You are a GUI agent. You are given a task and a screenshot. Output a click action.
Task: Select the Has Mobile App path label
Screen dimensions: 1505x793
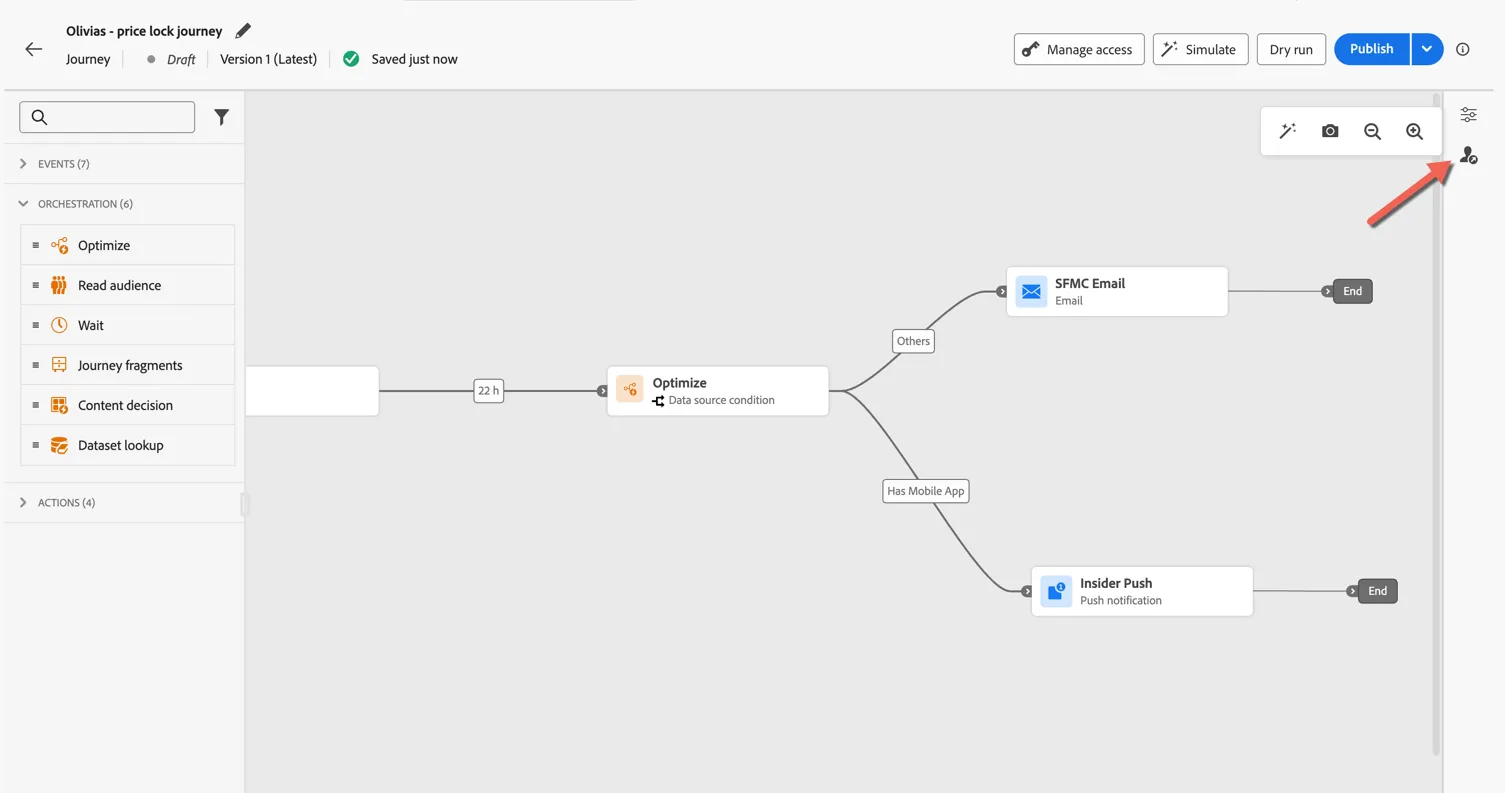click(926, 491)
